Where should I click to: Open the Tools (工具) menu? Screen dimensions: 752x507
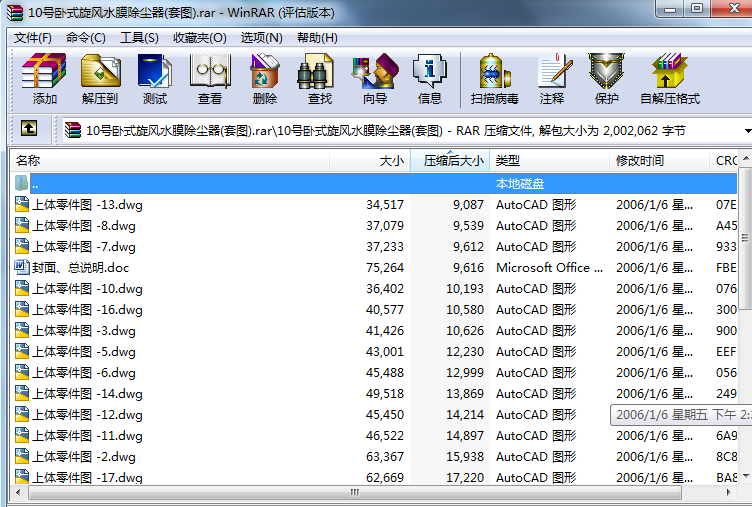(139, 37)
